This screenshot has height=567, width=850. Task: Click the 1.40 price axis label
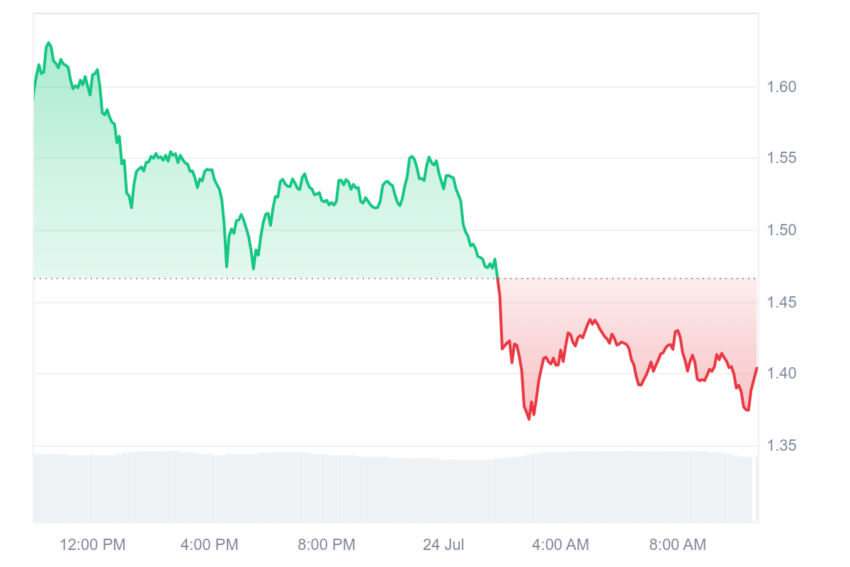tap(781, 373)
